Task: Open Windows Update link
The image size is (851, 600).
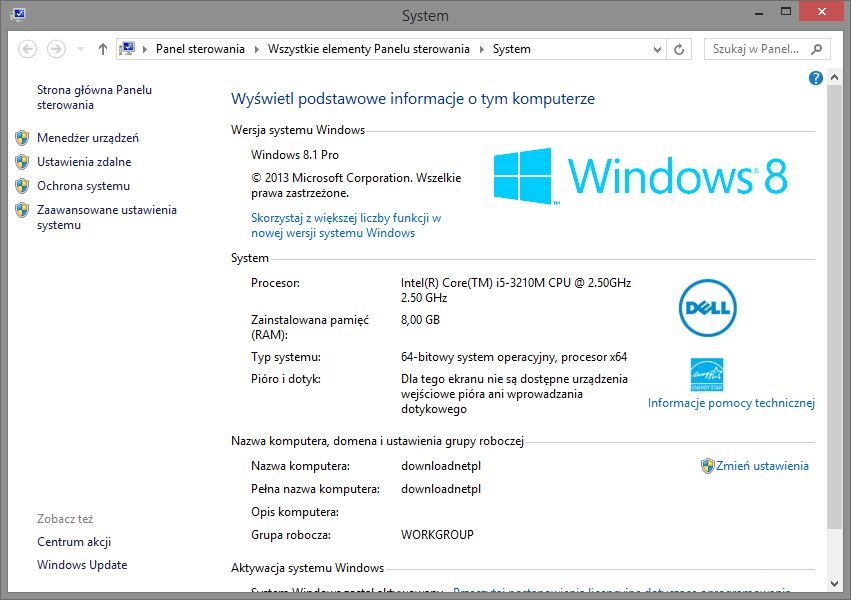Action: pos(82,565)
